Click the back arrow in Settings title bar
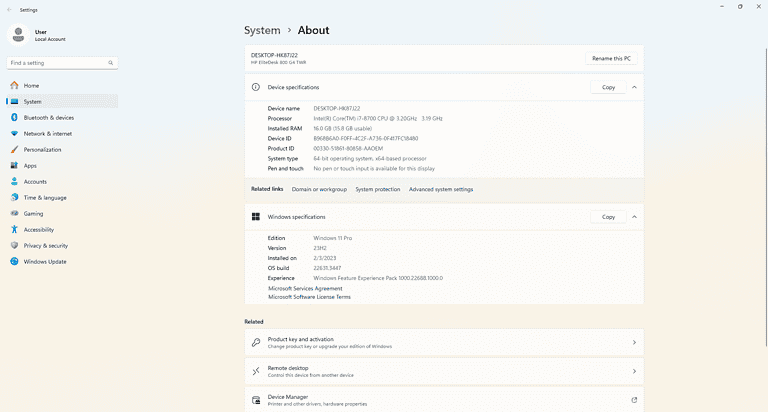Image resolution: width=768 pixels, height=412 pixels. [x=9, y=10]
